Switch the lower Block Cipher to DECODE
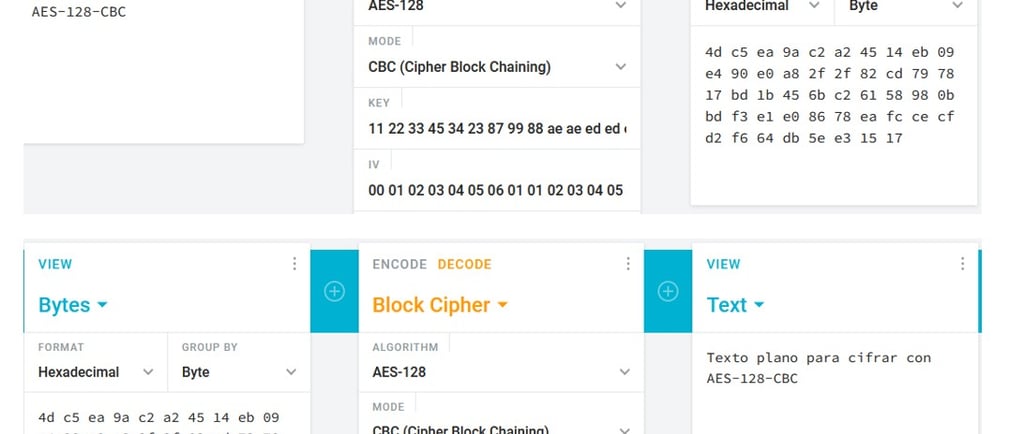This screenshot has height=434, width=1024. pyautogui.click(x=464, y=264)
